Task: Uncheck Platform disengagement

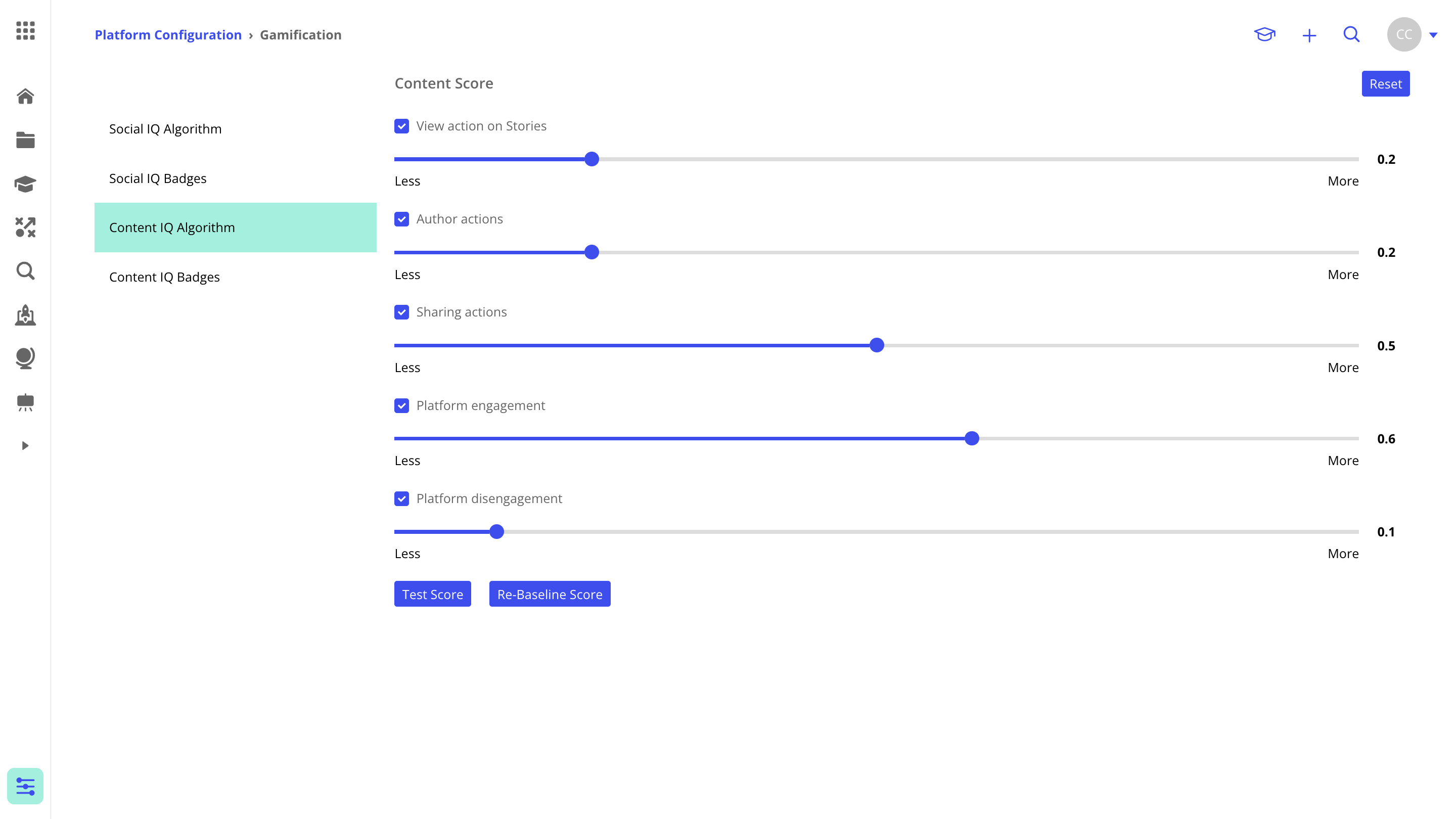Action: 401,498
